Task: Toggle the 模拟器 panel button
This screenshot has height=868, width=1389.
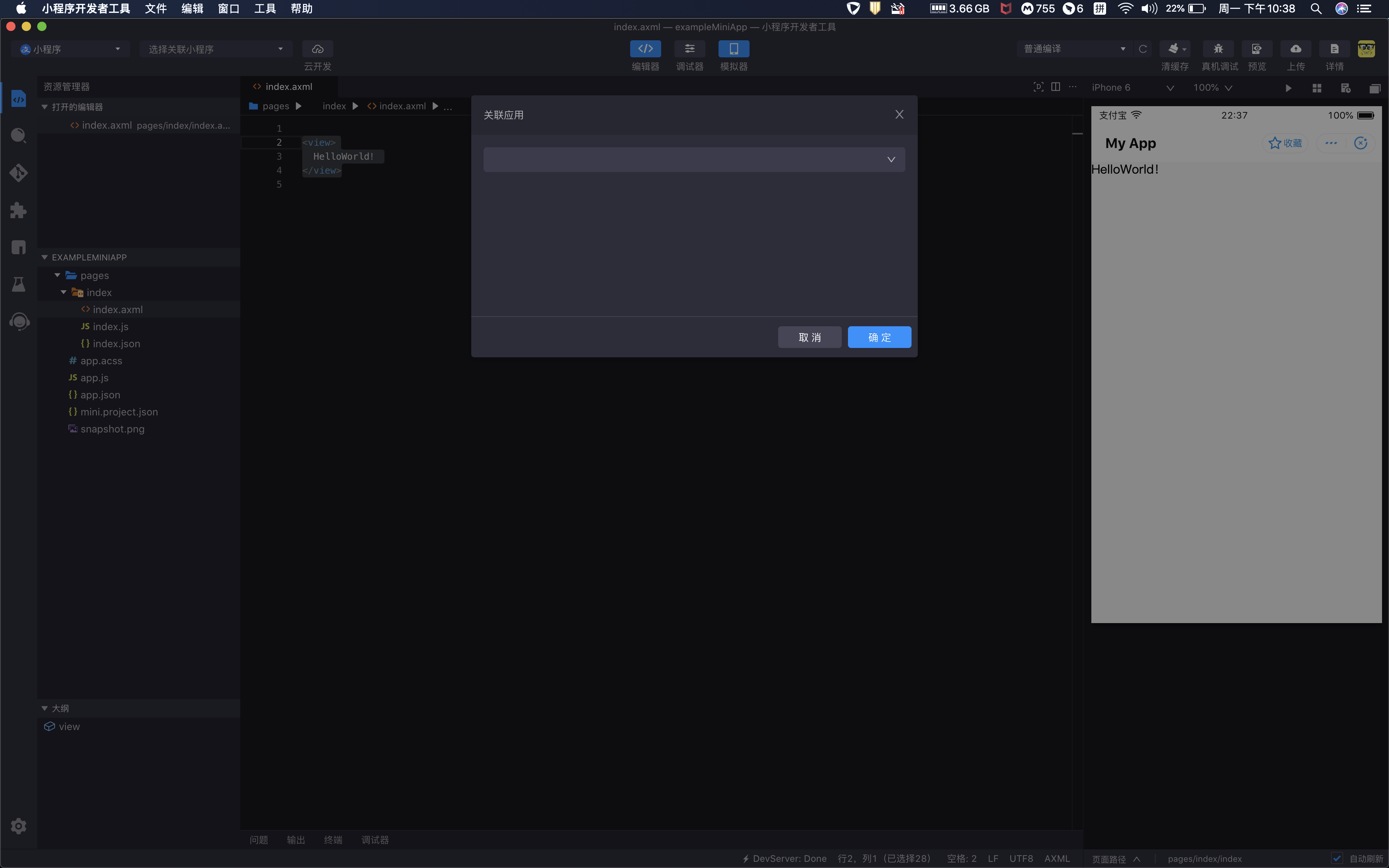Action: pos(734,49)
